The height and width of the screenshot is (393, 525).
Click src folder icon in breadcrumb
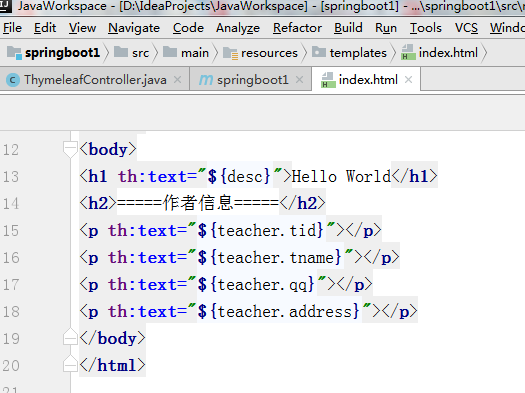point(121,52)
